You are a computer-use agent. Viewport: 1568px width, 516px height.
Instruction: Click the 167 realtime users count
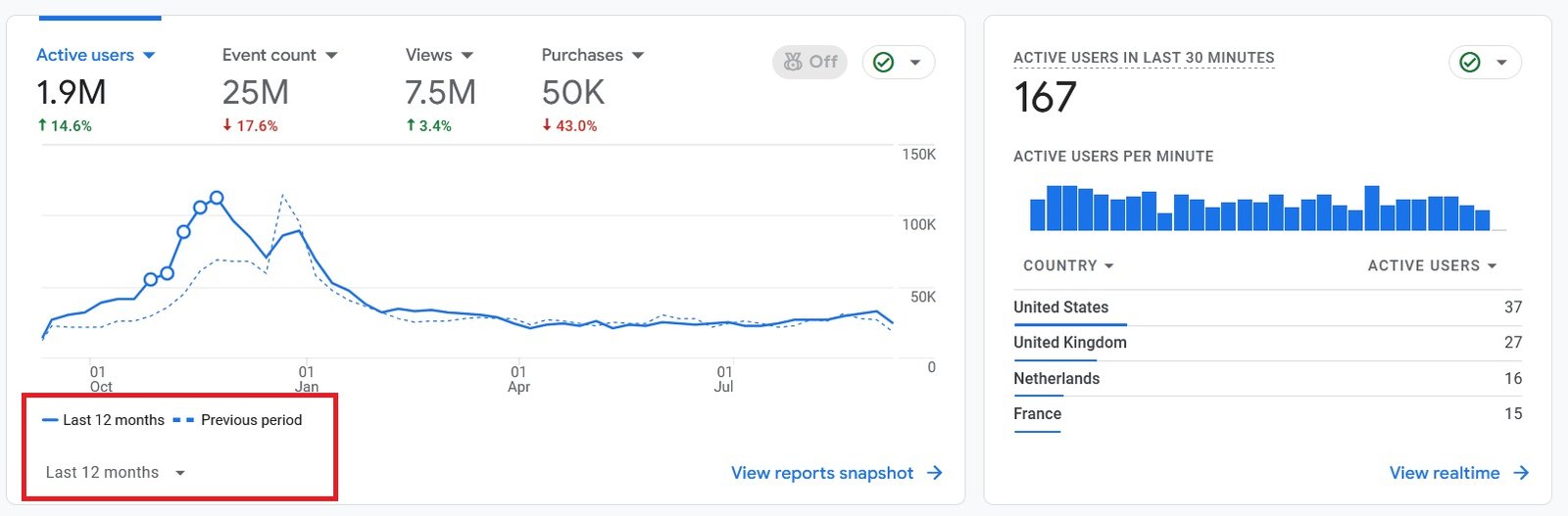[x=1045, y=97]
